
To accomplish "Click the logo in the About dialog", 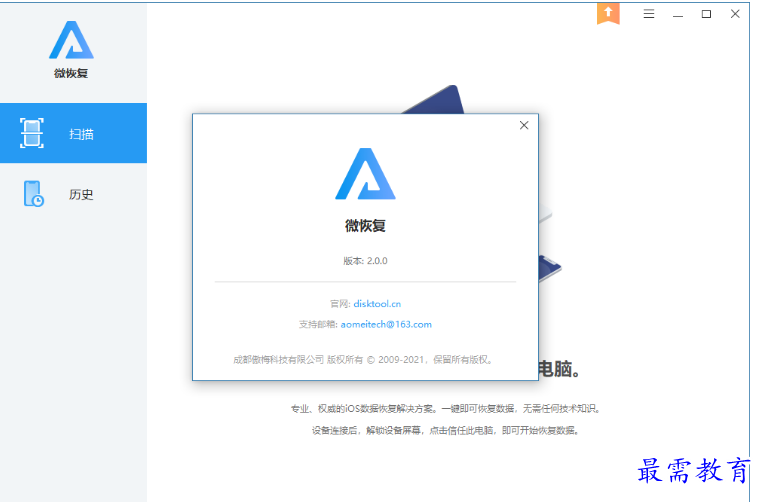I will point(365,174).
